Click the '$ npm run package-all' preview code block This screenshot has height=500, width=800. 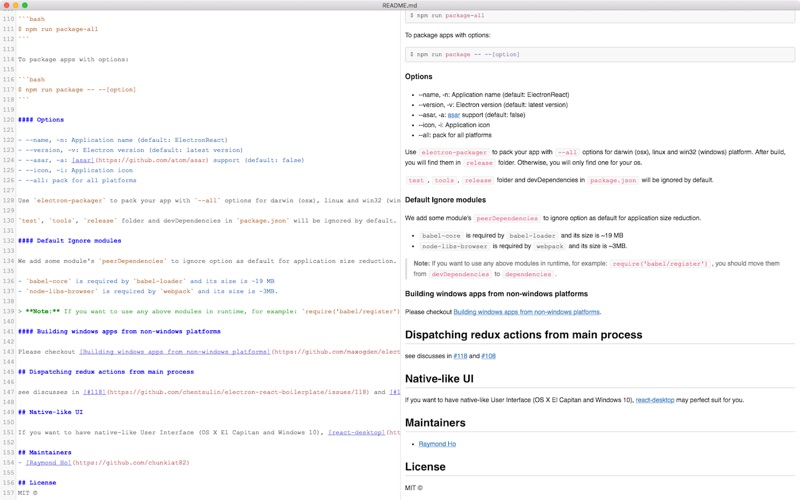pos(600,15)
